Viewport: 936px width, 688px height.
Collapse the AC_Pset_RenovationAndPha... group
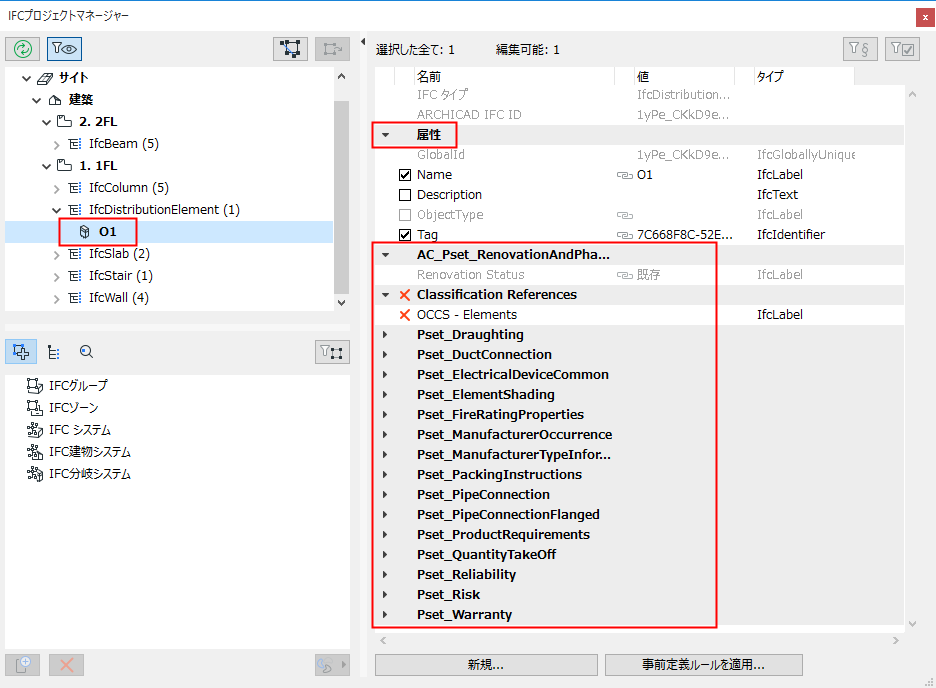tap(386, 255)
